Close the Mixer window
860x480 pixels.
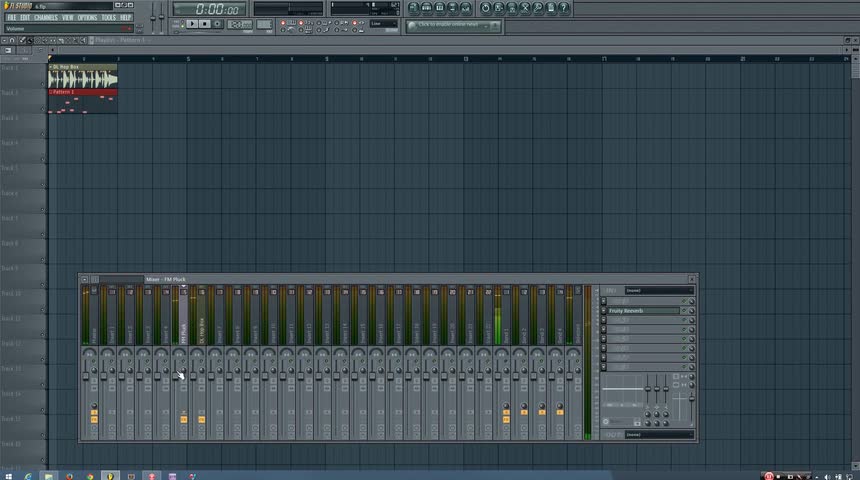pos(692,279)
